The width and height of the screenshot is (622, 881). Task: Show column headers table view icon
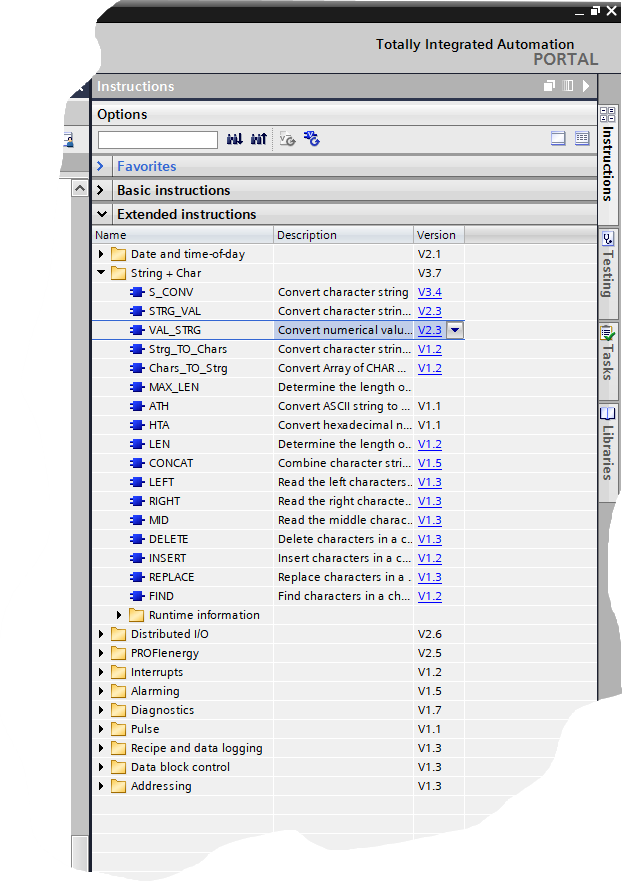[x=582, y=138]
